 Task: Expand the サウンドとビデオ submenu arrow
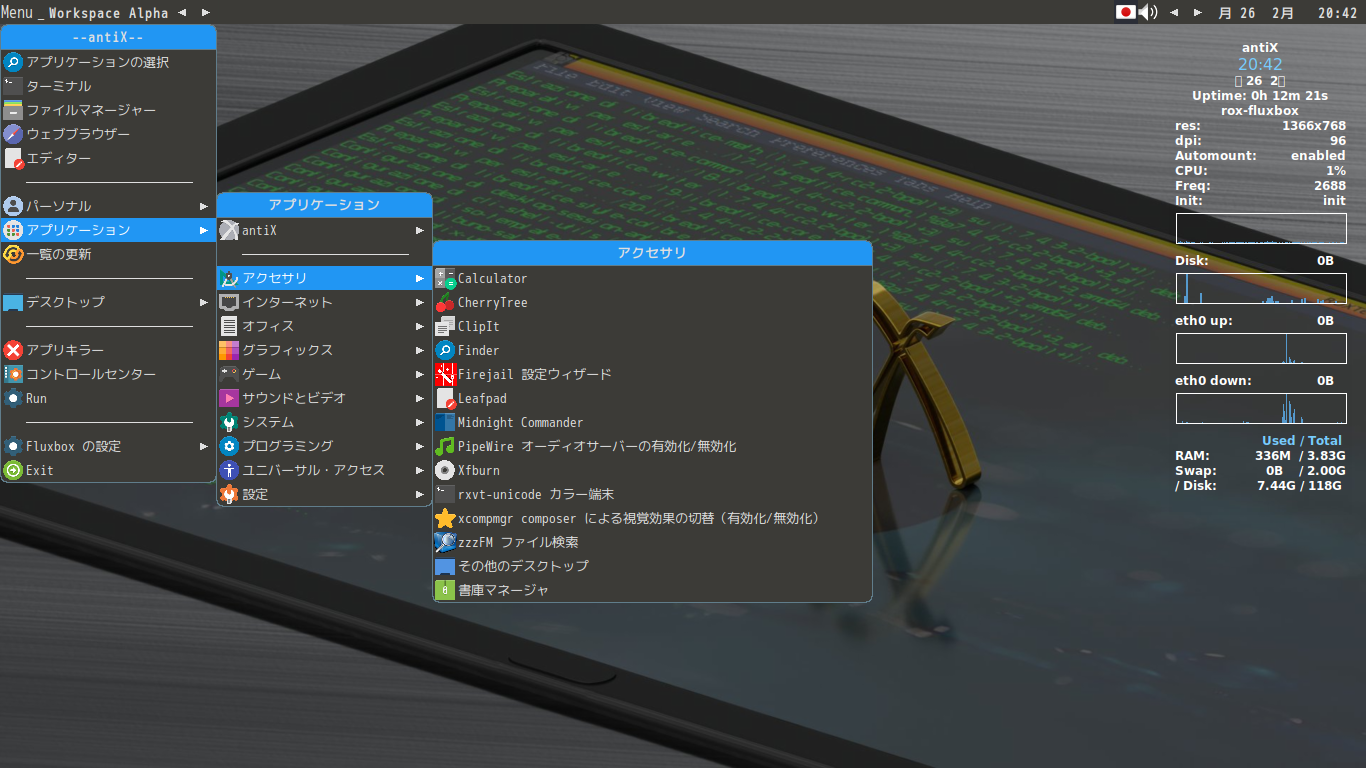tap(420, 398)
